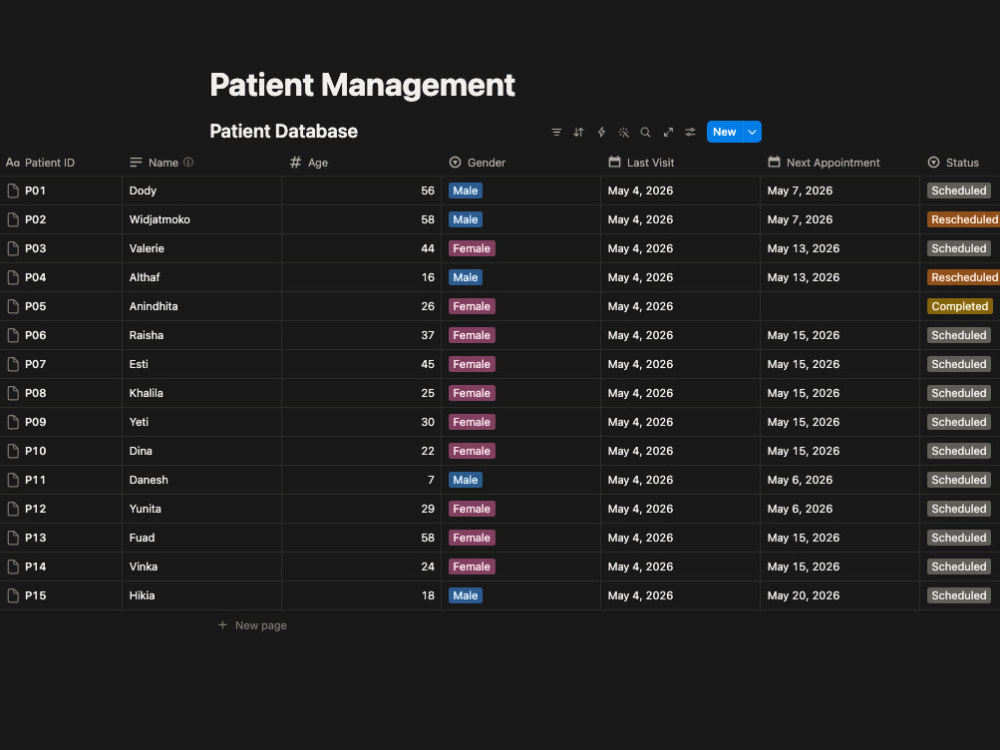This screenshot has width=1000, height=750.
Task: Open the filter icon in database toolbar
Action: (556, 132)
